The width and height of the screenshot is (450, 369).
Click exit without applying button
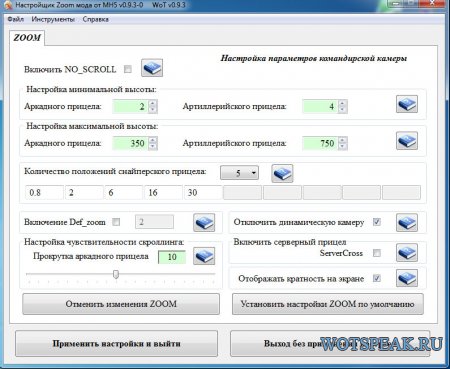(x=330, y=344)
